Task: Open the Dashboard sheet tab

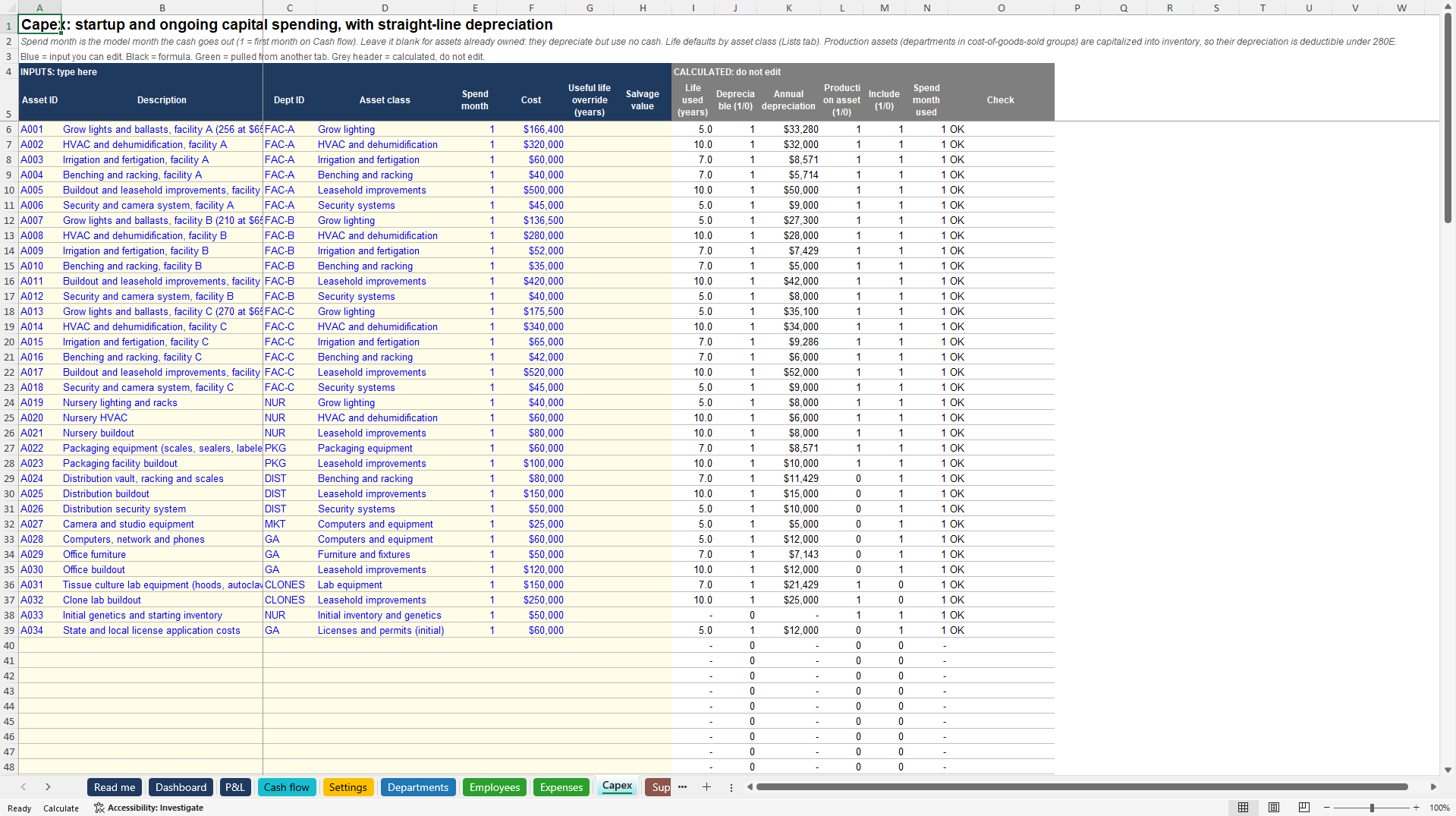Action: point(181,787)
